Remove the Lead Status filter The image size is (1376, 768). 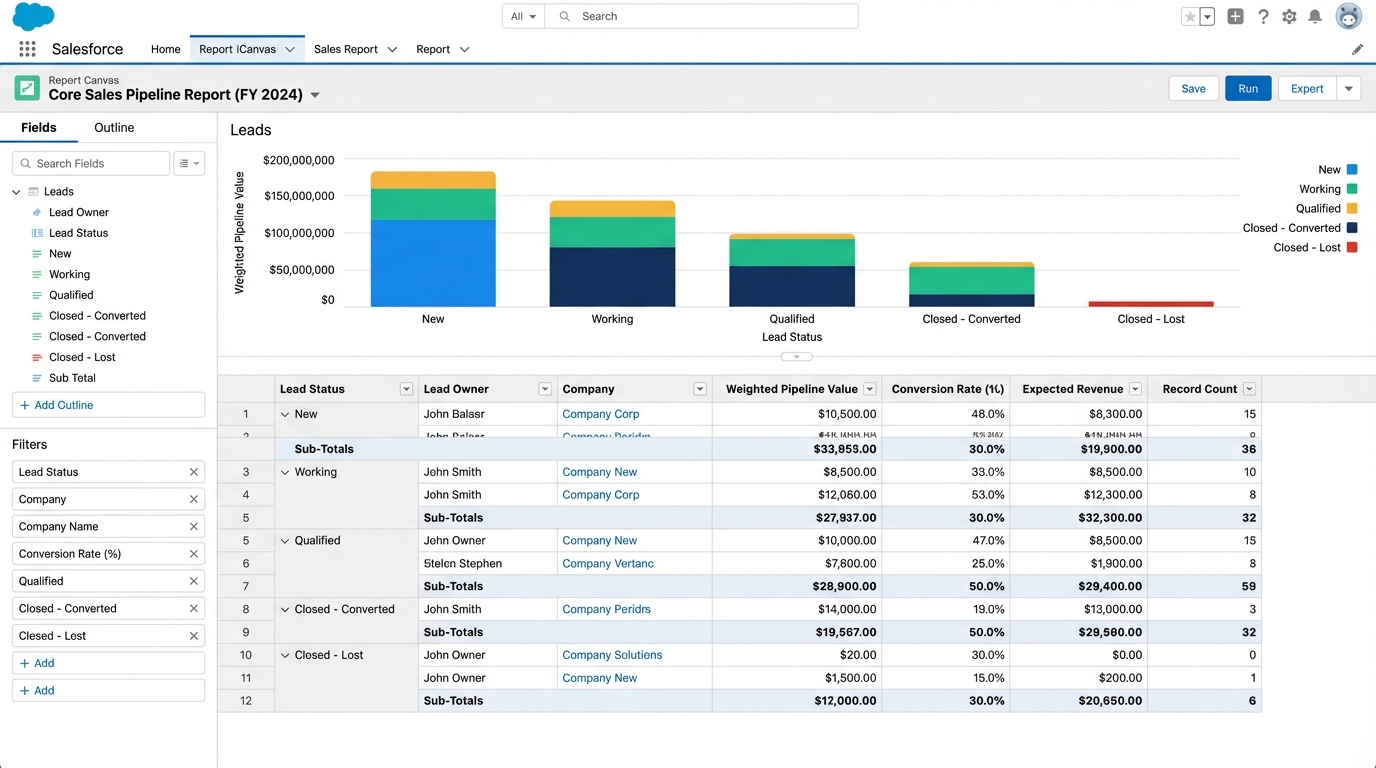point(194,471)
